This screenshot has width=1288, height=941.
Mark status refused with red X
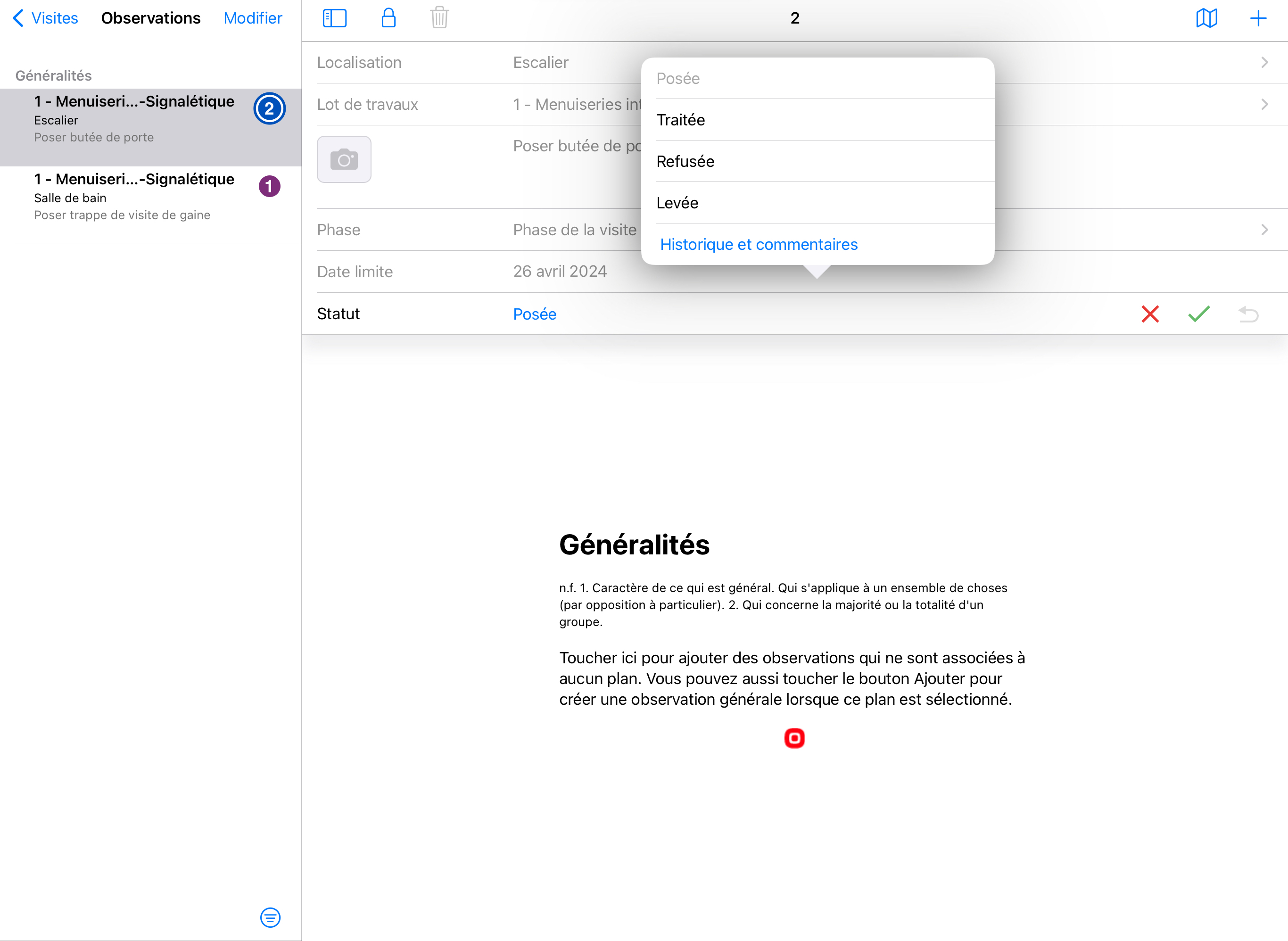click(1150, 314)
